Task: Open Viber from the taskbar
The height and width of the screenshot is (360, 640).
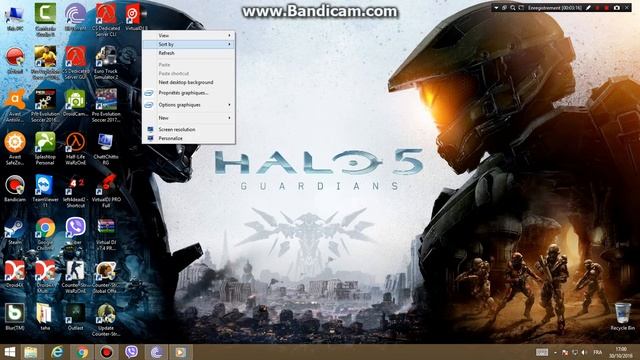Action: pyautogui.click(x=131, y=352)
